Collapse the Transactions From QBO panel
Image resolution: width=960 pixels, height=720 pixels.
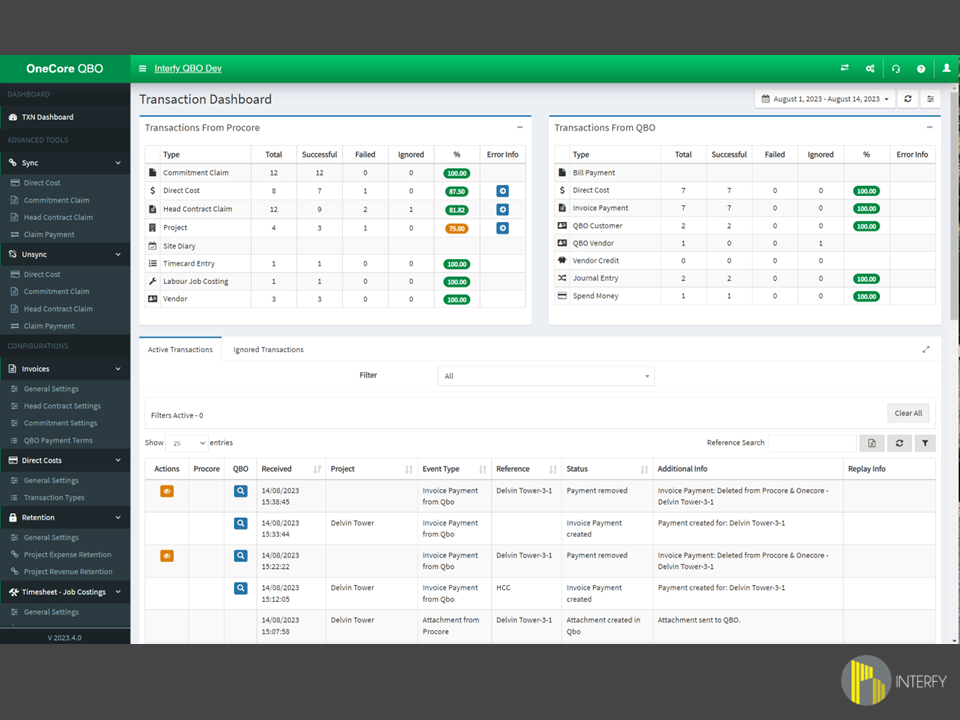click(x=929, y=127)
